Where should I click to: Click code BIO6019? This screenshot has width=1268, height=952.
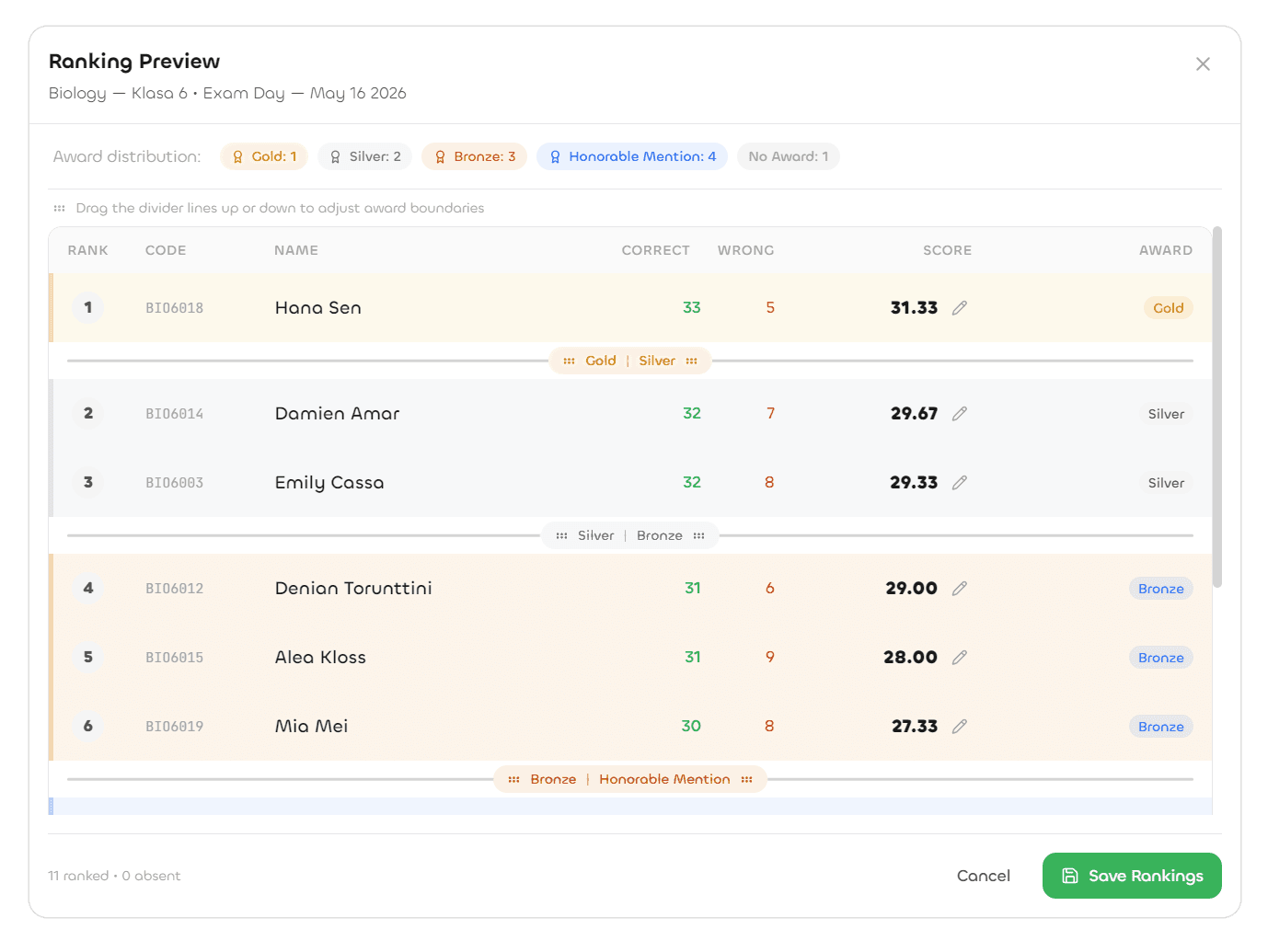click(175, 727)
